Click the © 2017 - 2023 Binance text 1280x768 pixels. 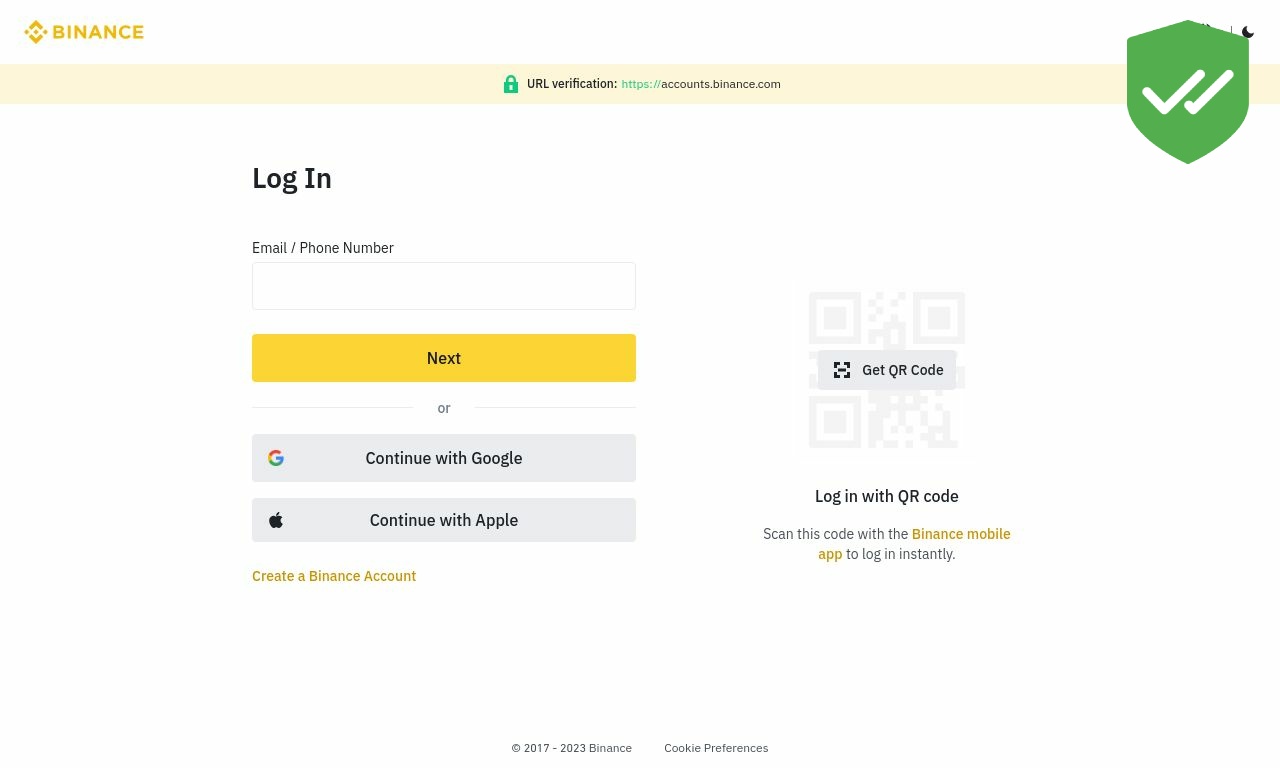[x=572, y=748]
